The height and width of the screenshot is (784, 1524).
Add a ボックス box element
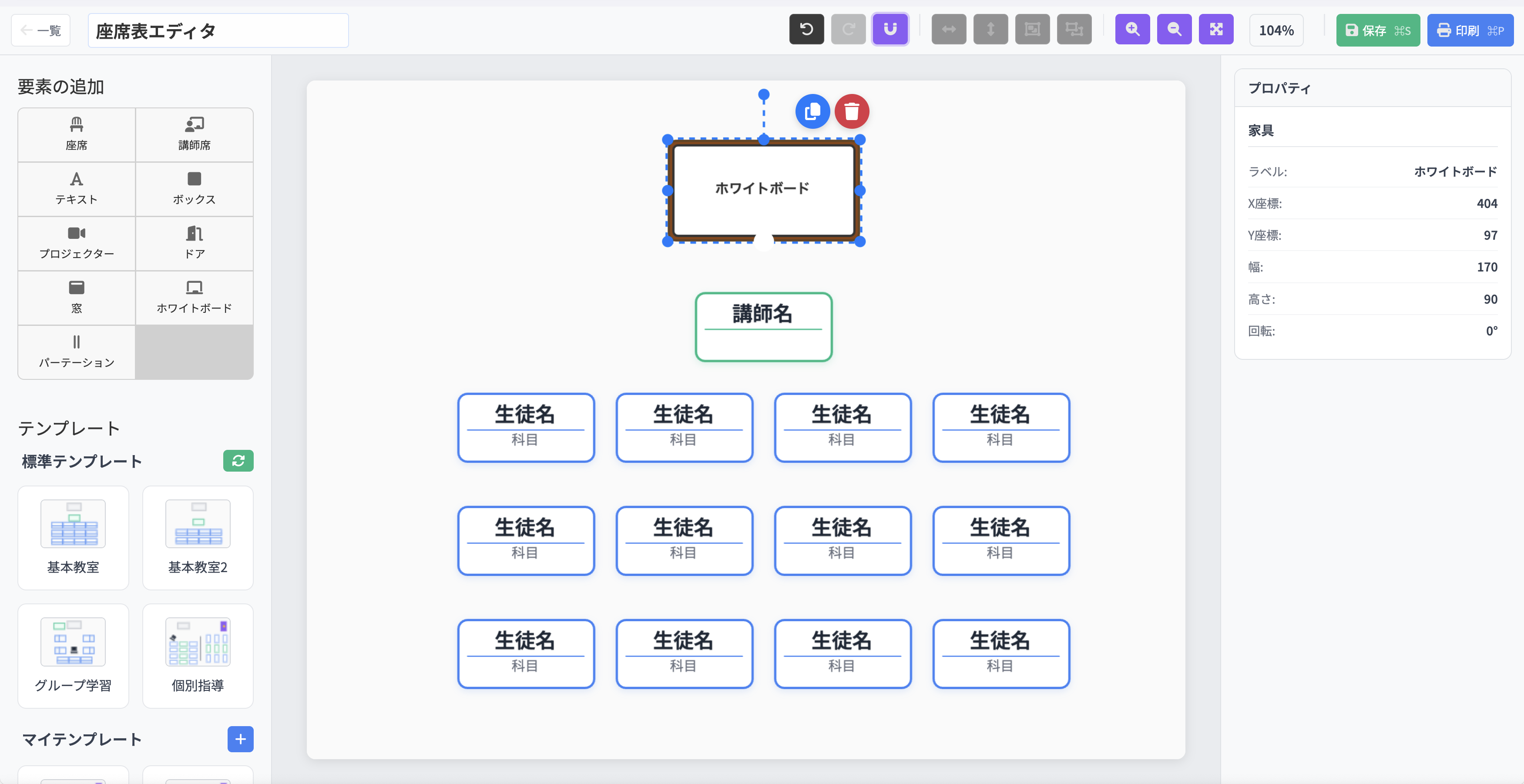coord(195,189)
